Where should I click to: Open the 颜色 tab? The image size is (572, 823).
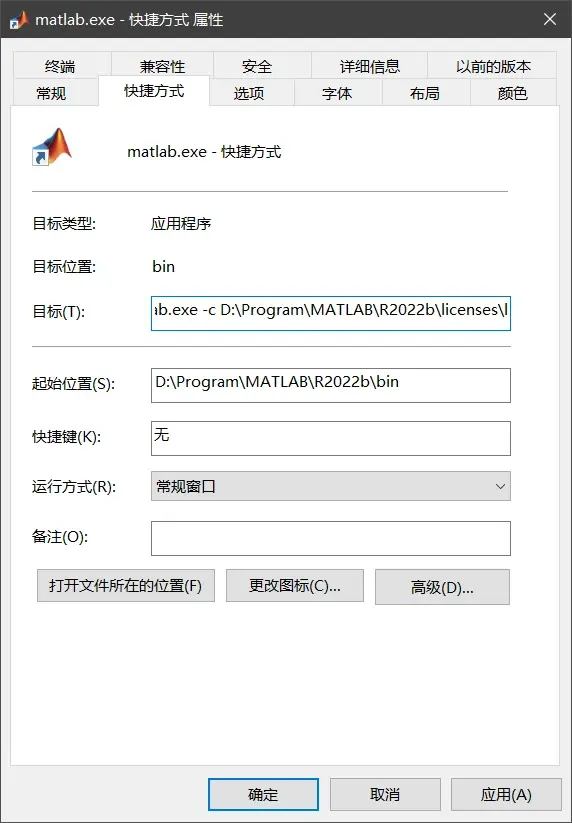513,93
